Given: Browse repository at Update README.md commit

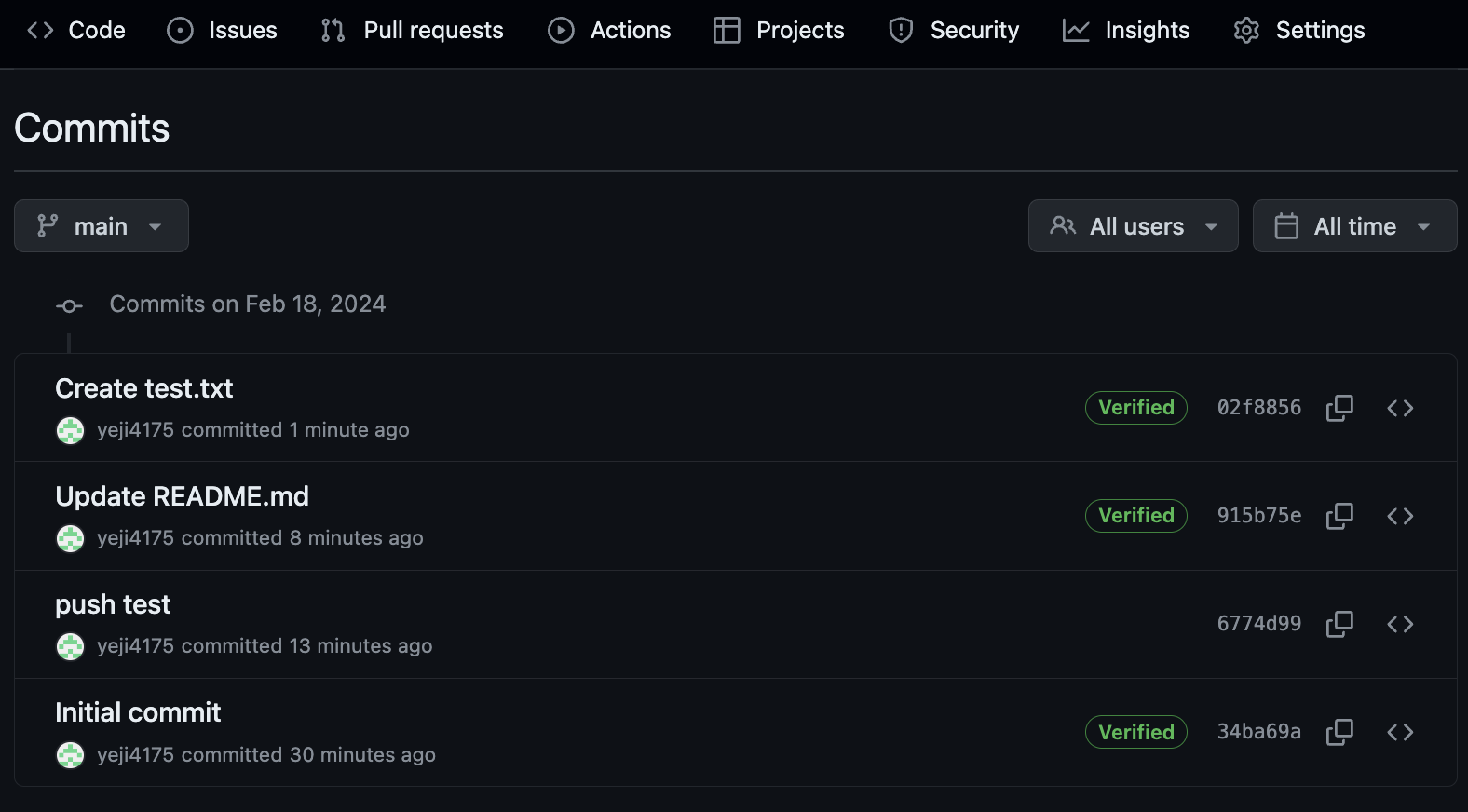Looking at the screenshot, I should tap(1400, 516).
